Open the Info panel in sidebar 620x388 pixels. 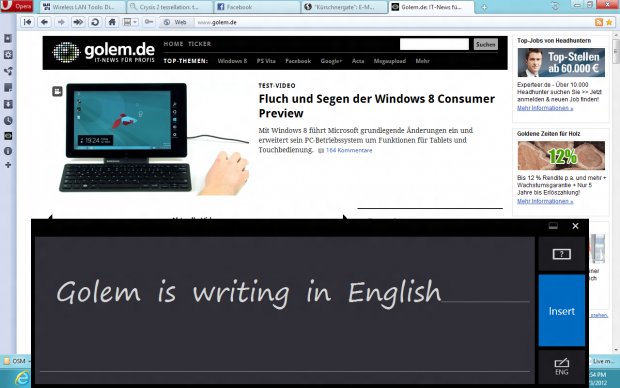[x=8, y=151]
